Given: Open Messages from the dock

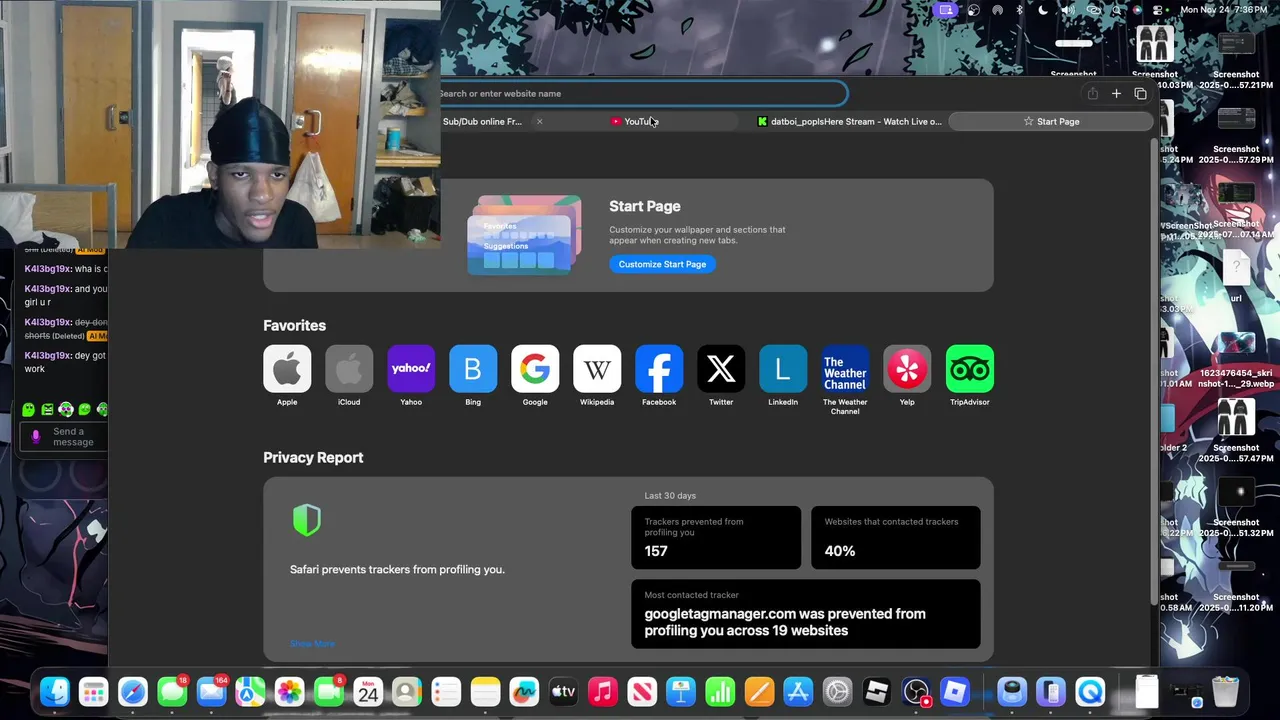Looking at the screenshot, I should pos(172,691).
